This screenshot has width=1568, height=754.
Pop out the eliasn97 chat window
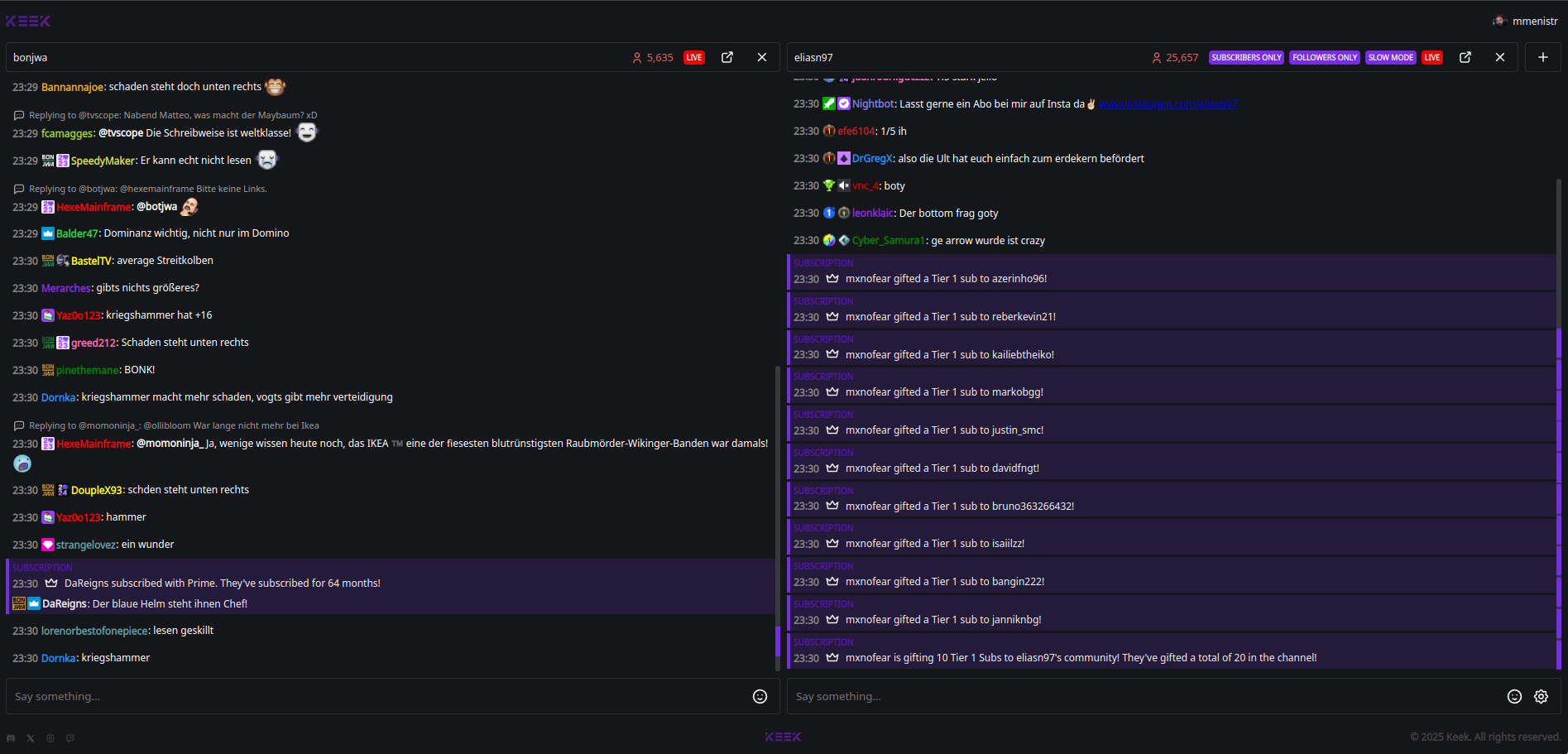(x=1465, y=57)
